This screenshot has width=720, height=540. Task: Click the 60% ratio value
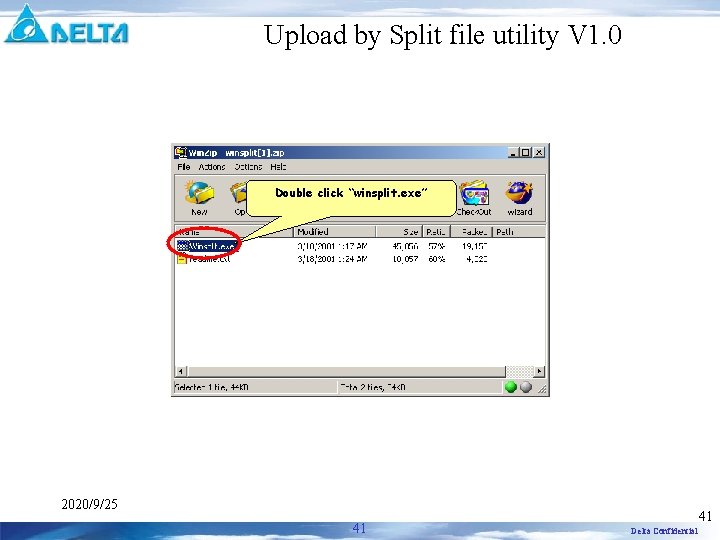pos(436,259)
